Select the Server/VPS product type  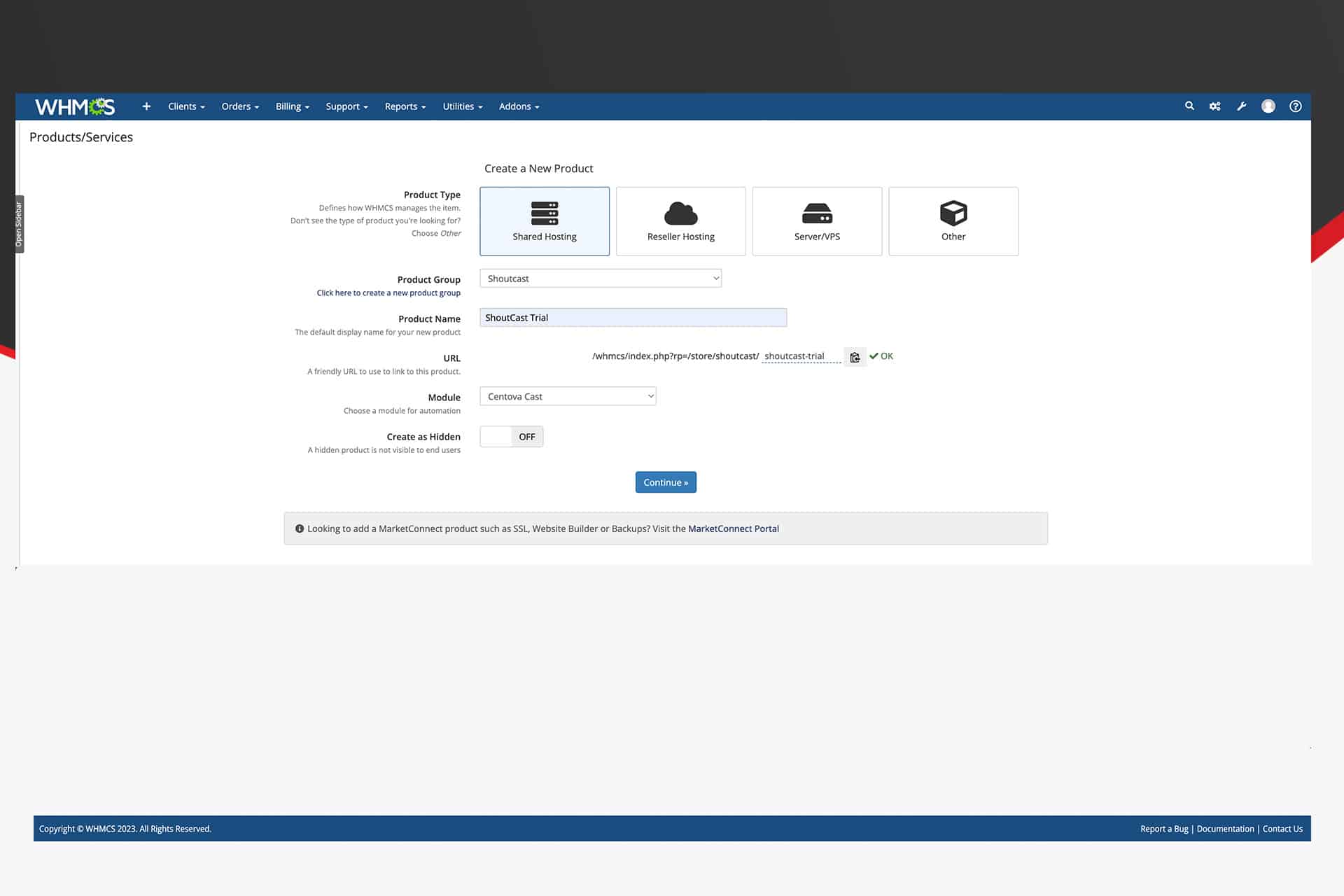817,221
